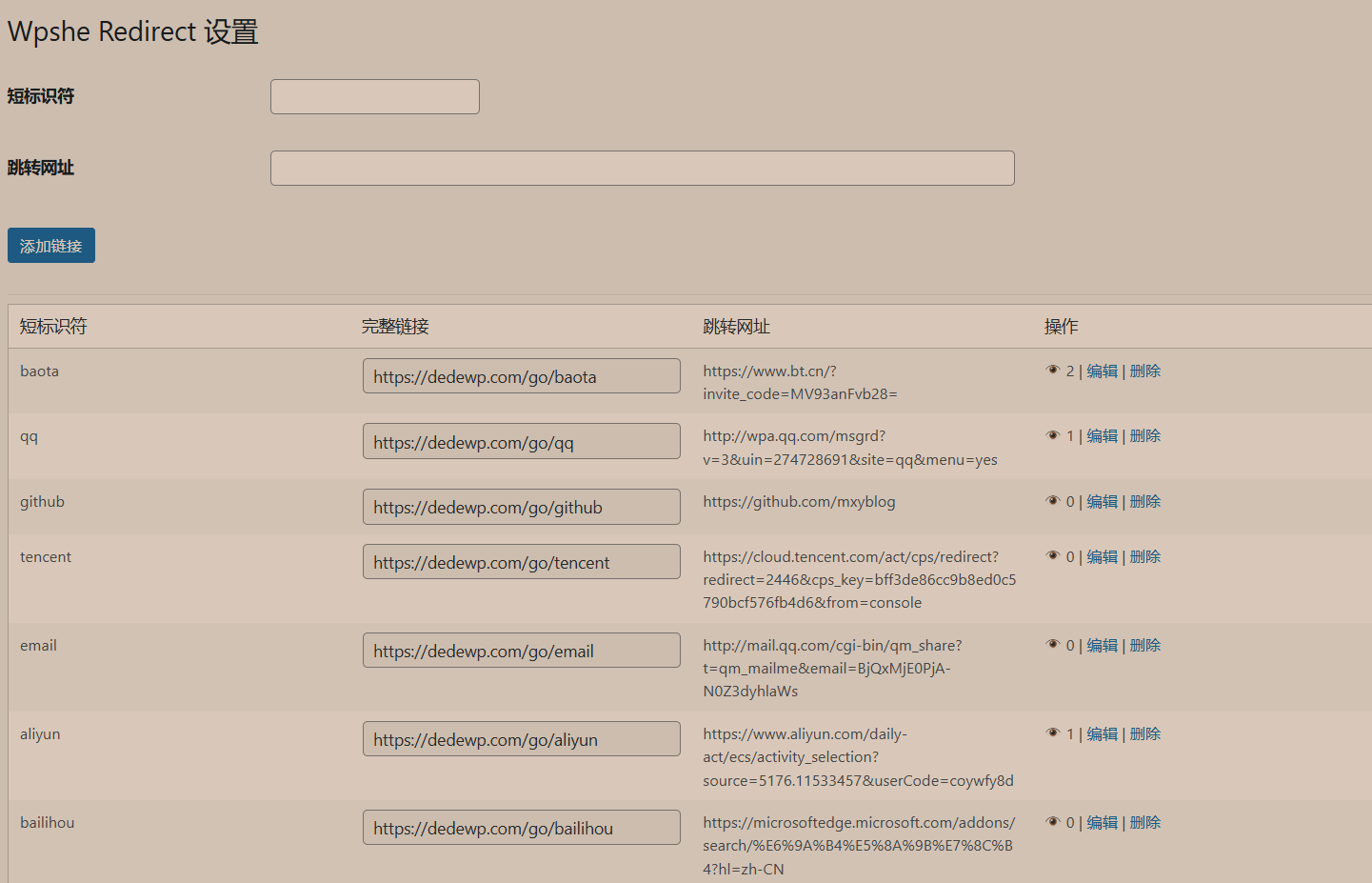Edit the aliyun redirect entry

pos(1102,734)
